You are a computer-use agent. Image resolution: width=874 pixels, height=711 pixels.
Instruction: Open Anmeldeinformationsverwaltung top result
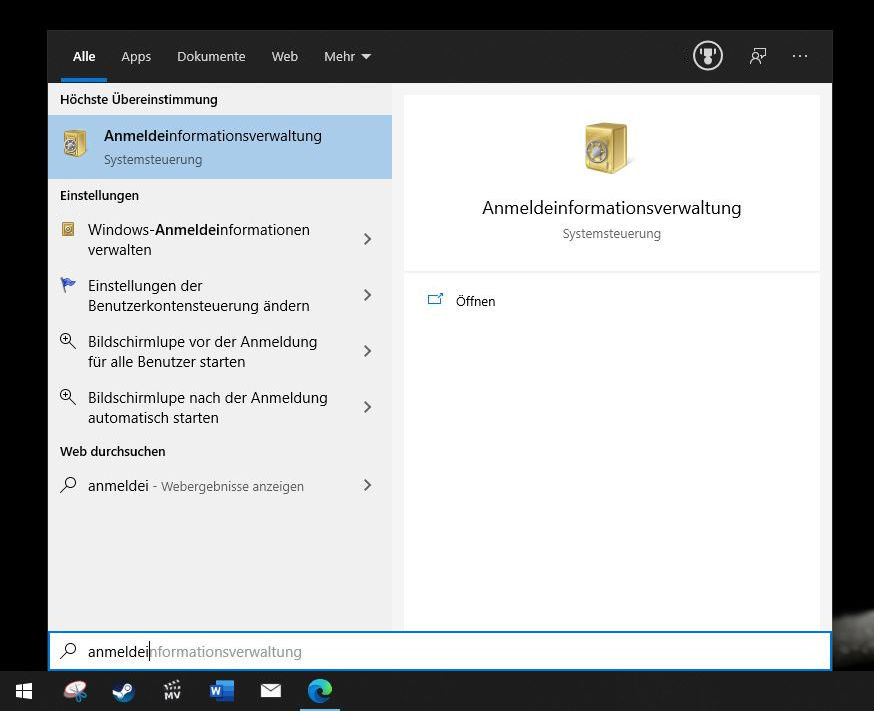click(220, 147)
